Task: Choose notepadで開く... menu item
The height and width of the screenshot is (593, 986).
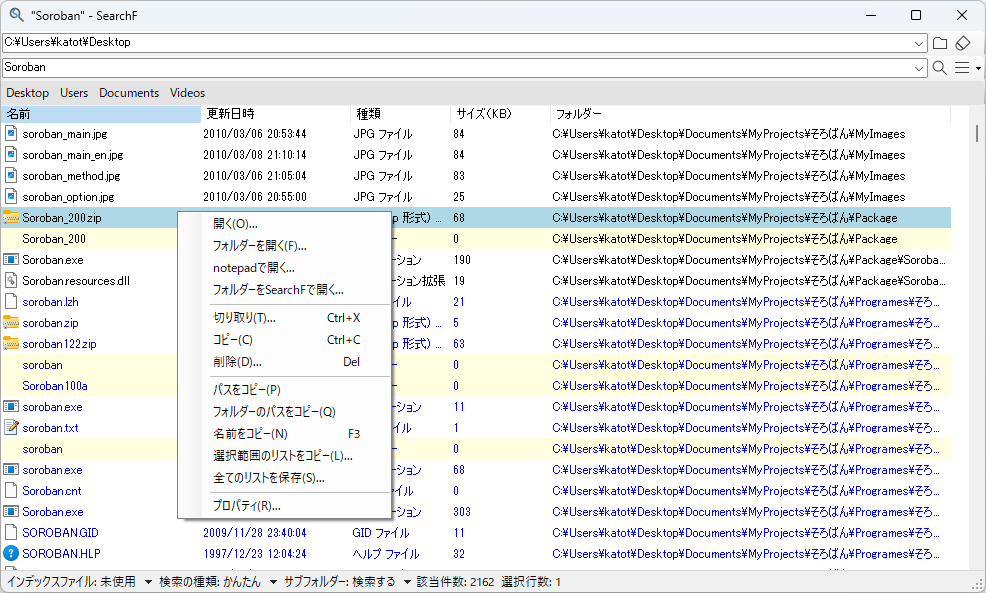Action: pyautogui.click(x=284, y=268)
